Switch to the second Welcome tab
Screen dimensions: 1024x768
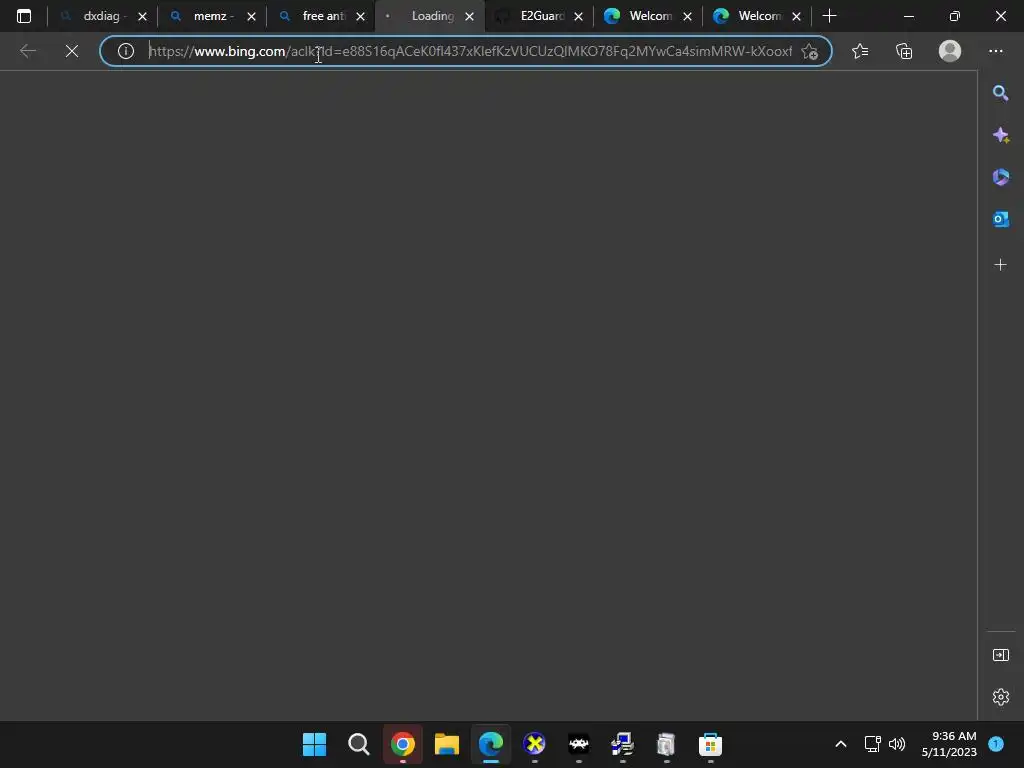click(x=756, y=16)
